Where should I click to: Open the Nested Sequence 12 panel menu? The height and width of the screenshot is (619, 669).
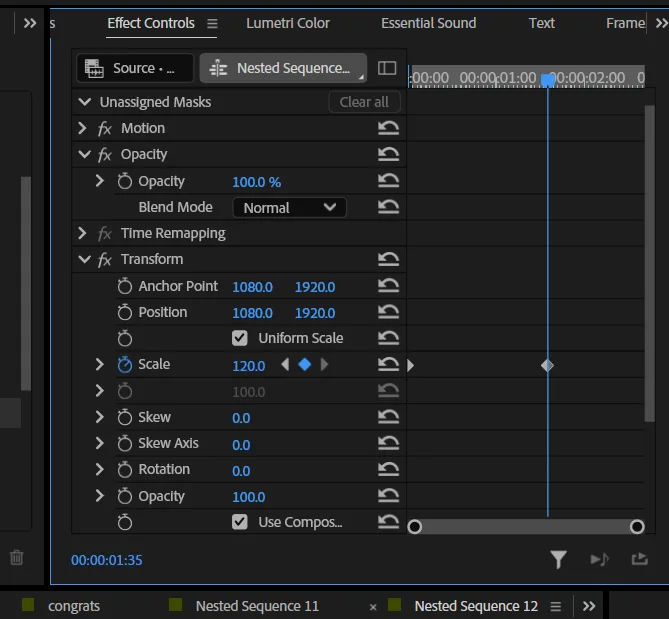(x=556, y=606)
